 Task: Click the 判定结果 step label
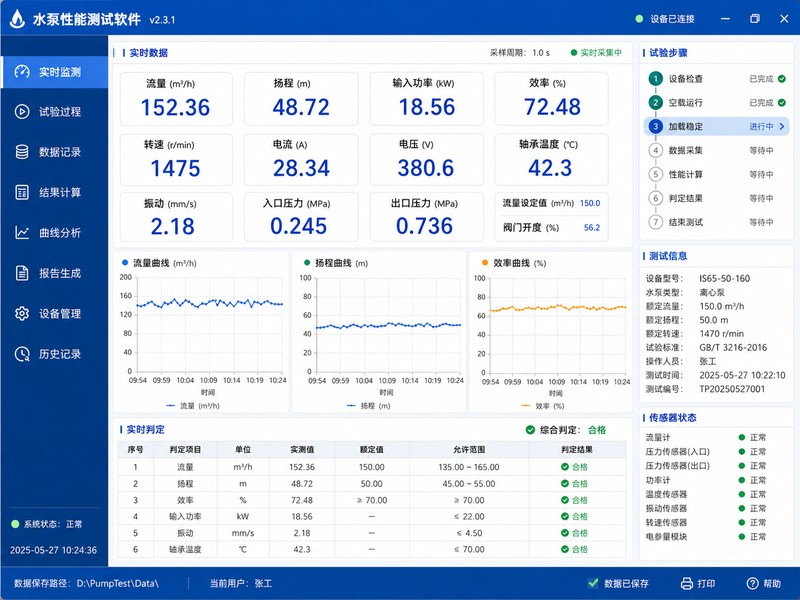(x=686, y=198)
